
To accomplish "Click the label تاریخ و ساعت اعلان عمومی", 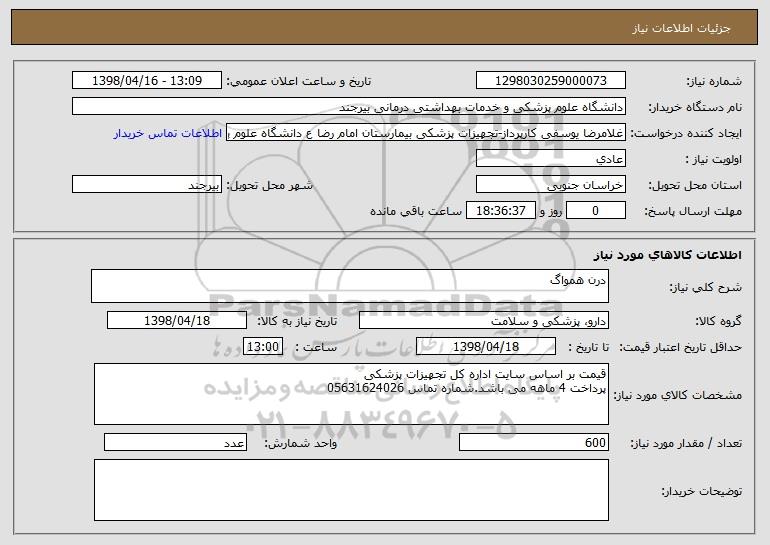I will (x=299, y=82).
